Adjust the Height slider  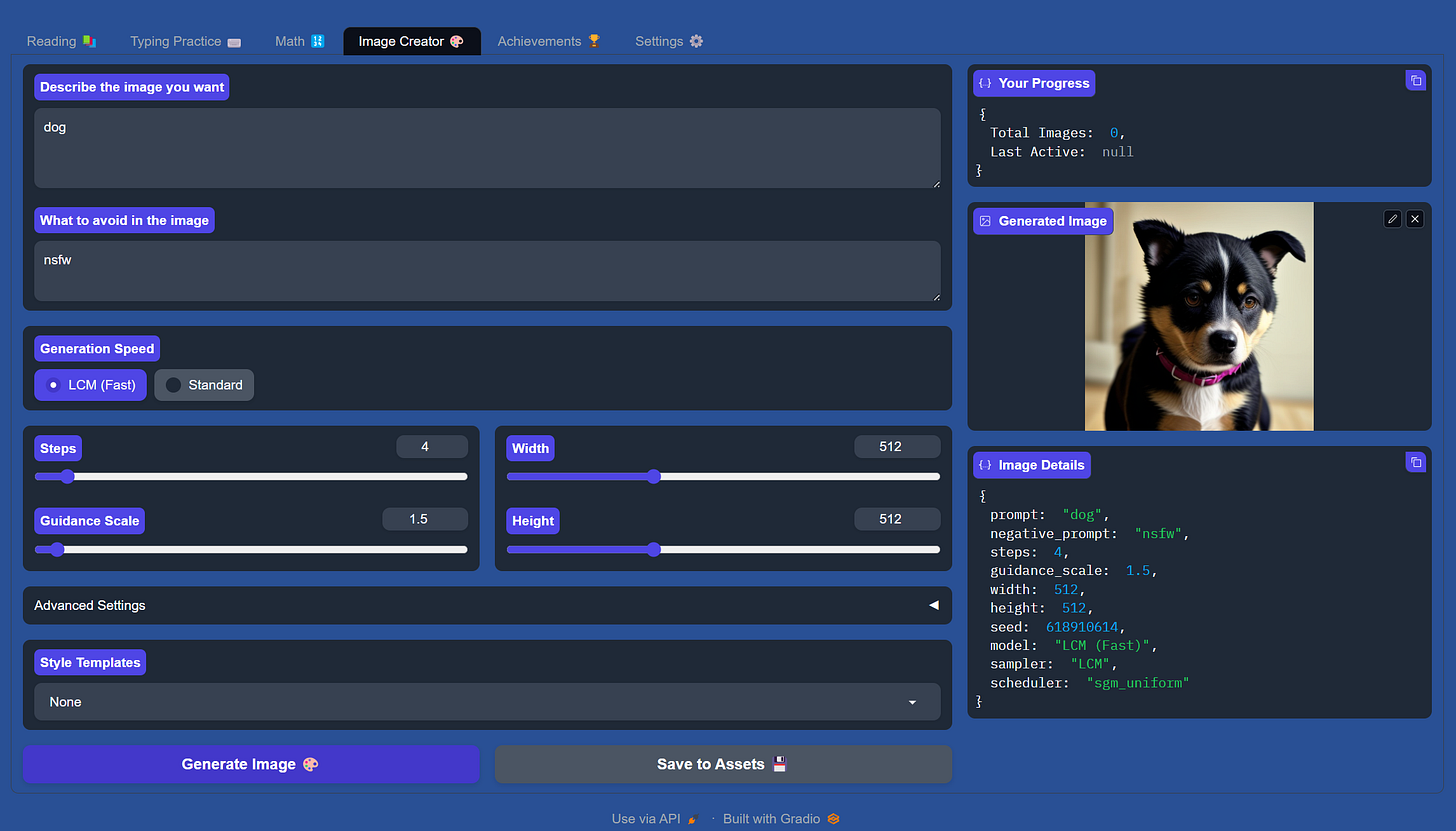(x=723, y=549)
